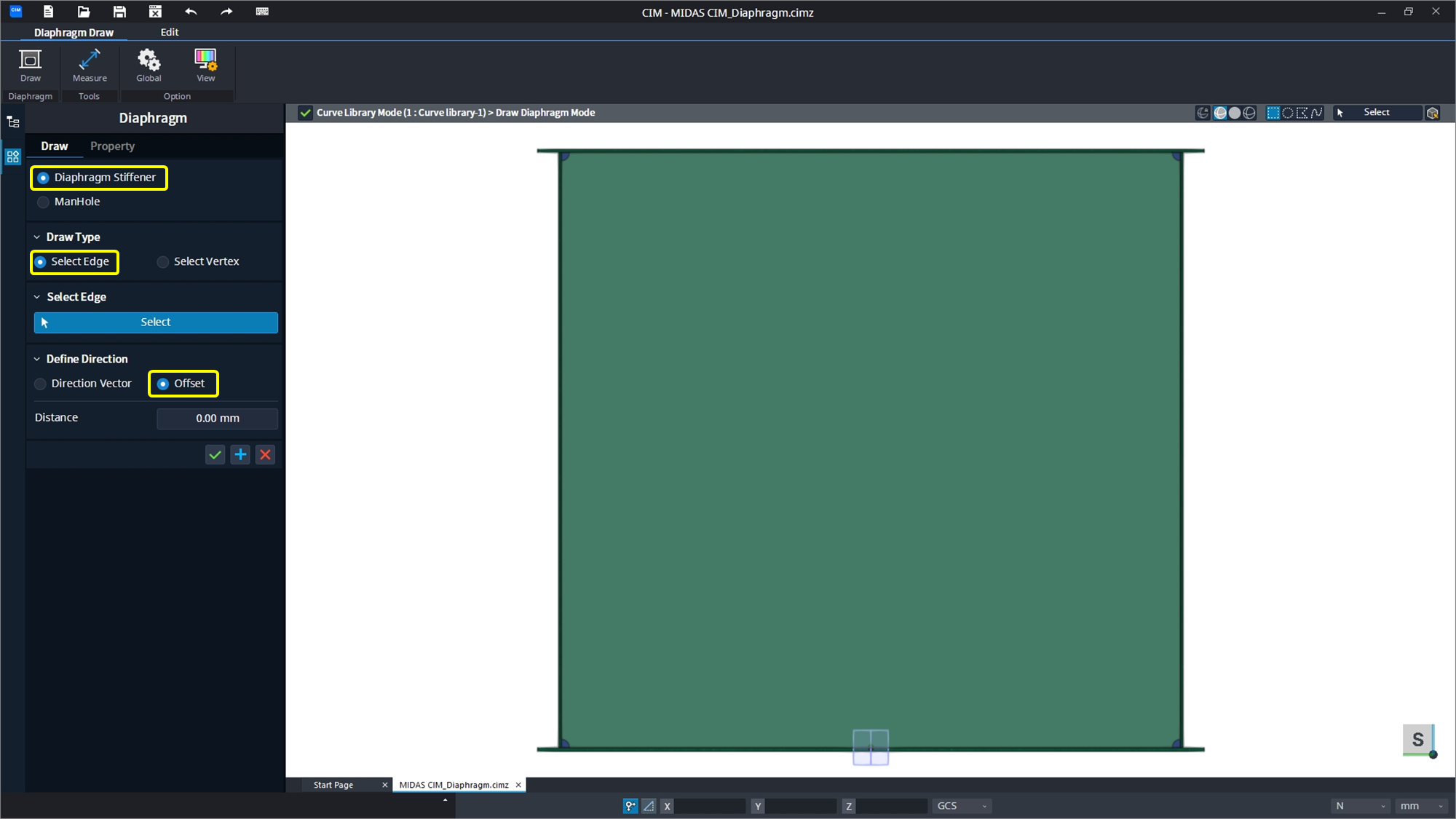The image size is (1456, 819).
Task: Switch to the Start Page document tab
Action: [333, 785]
